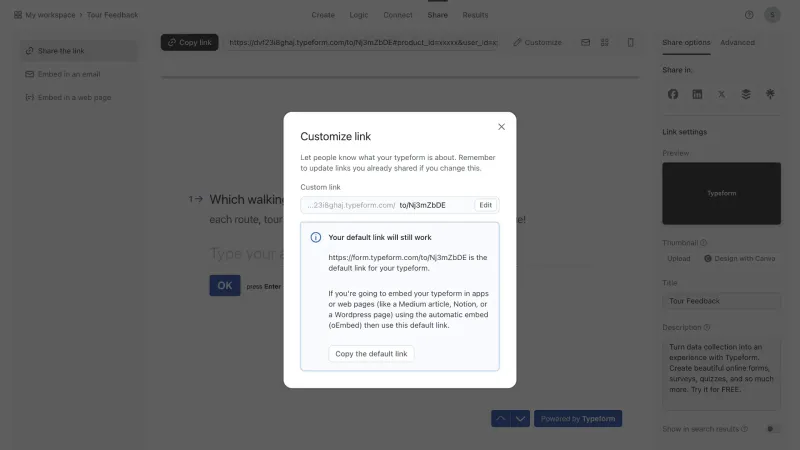The width and height of the screenshot is (800, 450).
Task: Share via Linktree asterisk icon
Action: coord(770,94)
